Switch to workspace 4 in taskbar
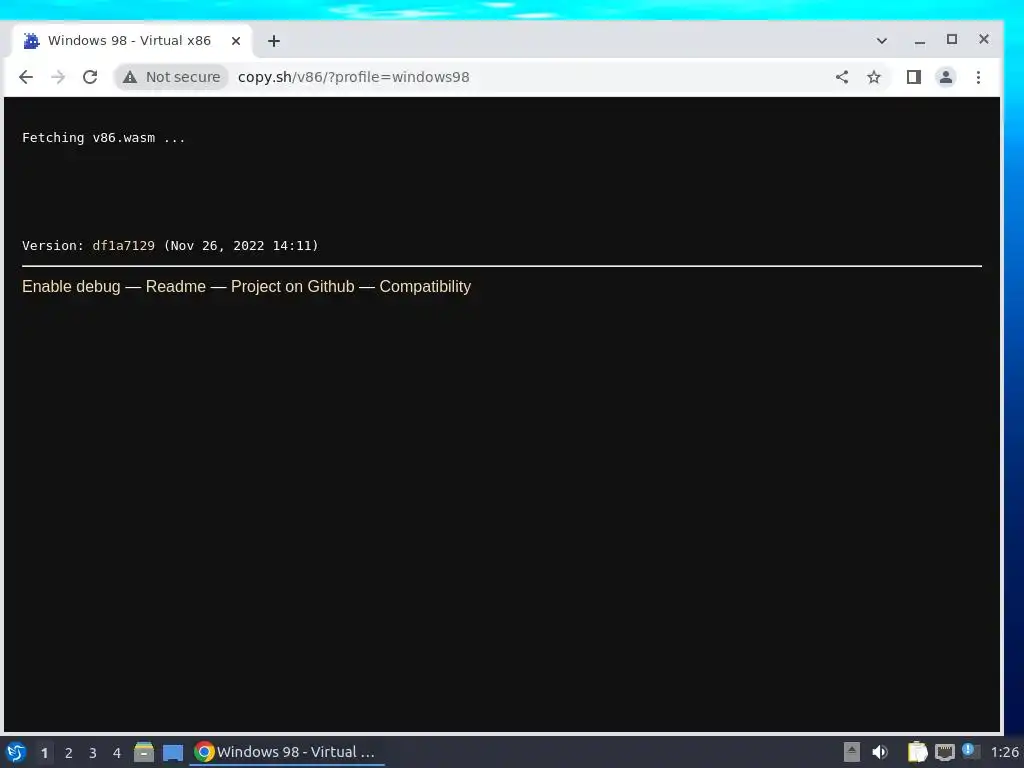Viewport: 1024px width, 768px height. click(117, 753)
